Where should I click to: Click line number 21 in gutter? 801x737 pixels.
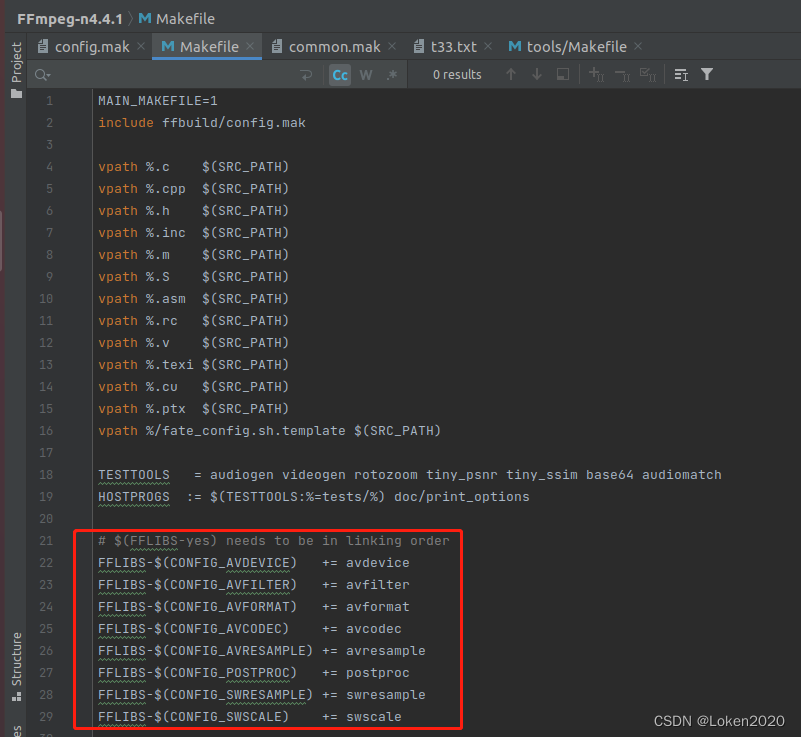coord(46,540)
